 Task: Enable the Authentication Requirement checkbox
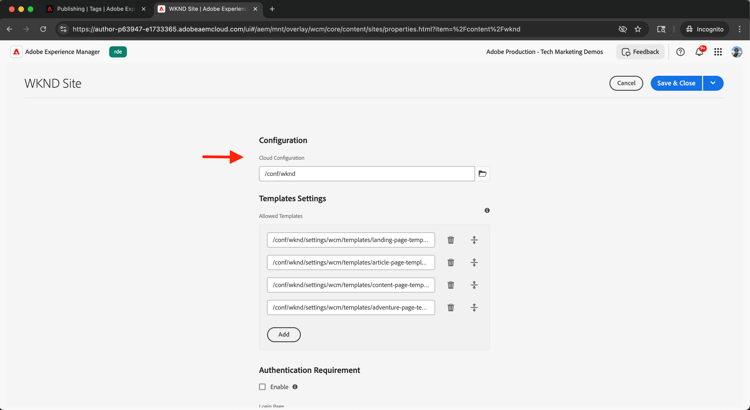tap(263, 387)
